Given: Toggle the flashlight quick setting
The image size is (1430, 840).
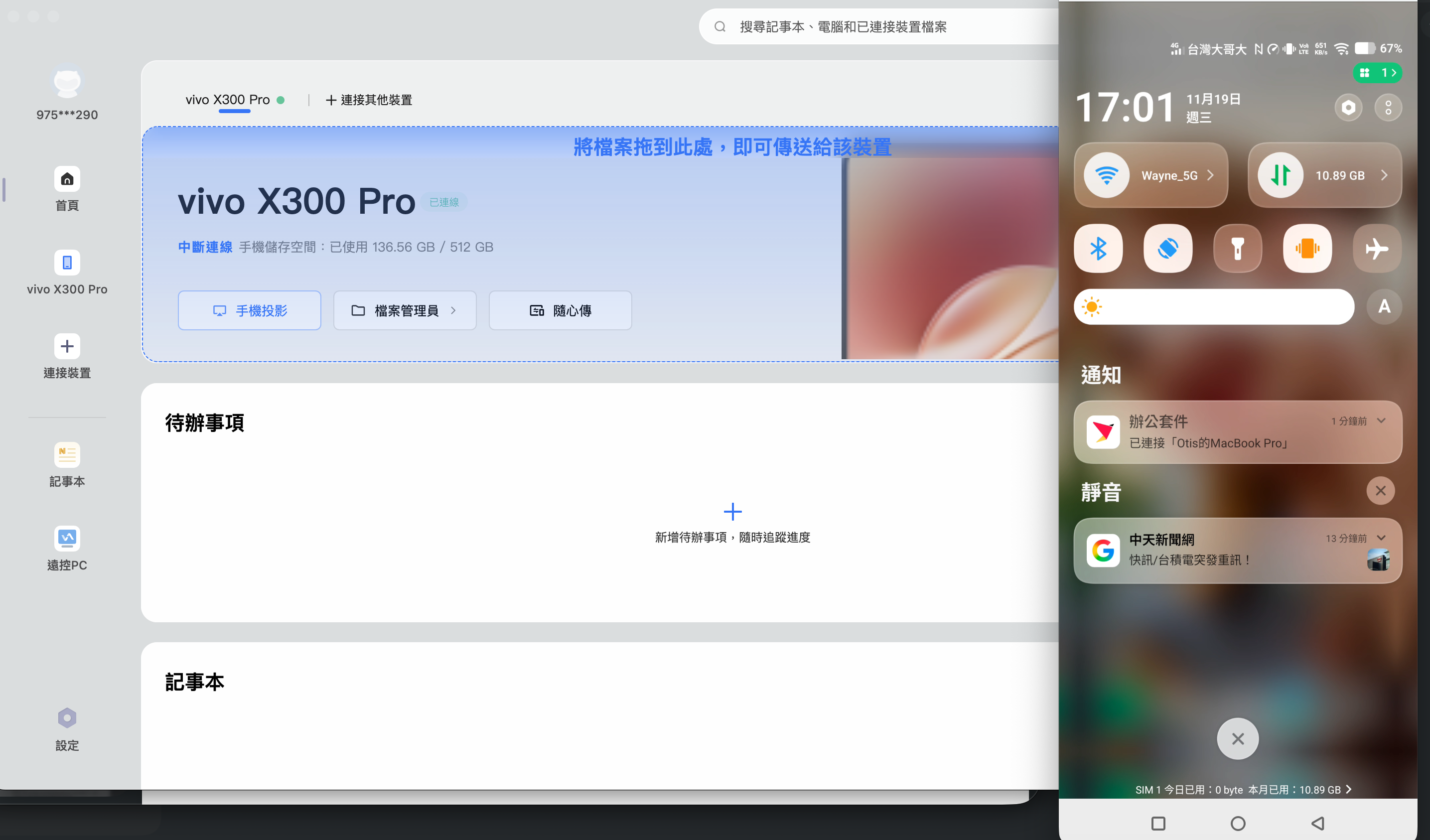Looking at the screenshot, I should [1238, 249].
